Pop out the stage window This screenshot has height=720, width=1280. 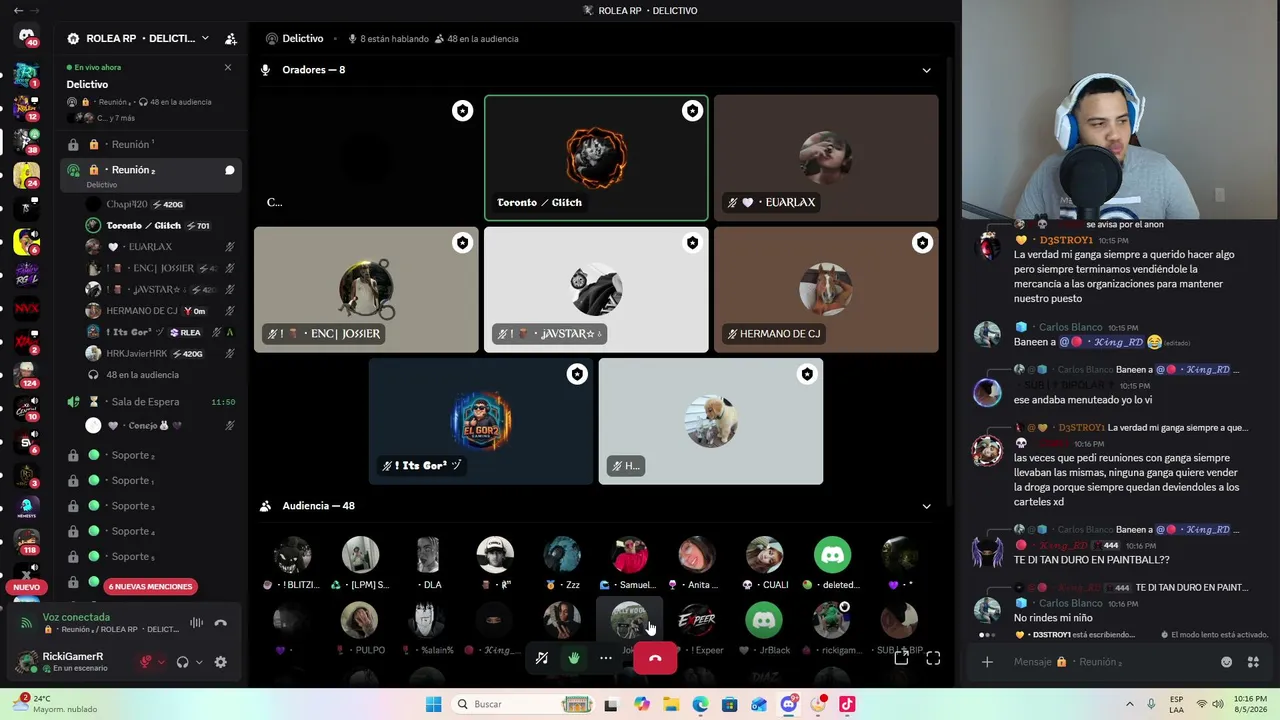(x=901, y=658)
